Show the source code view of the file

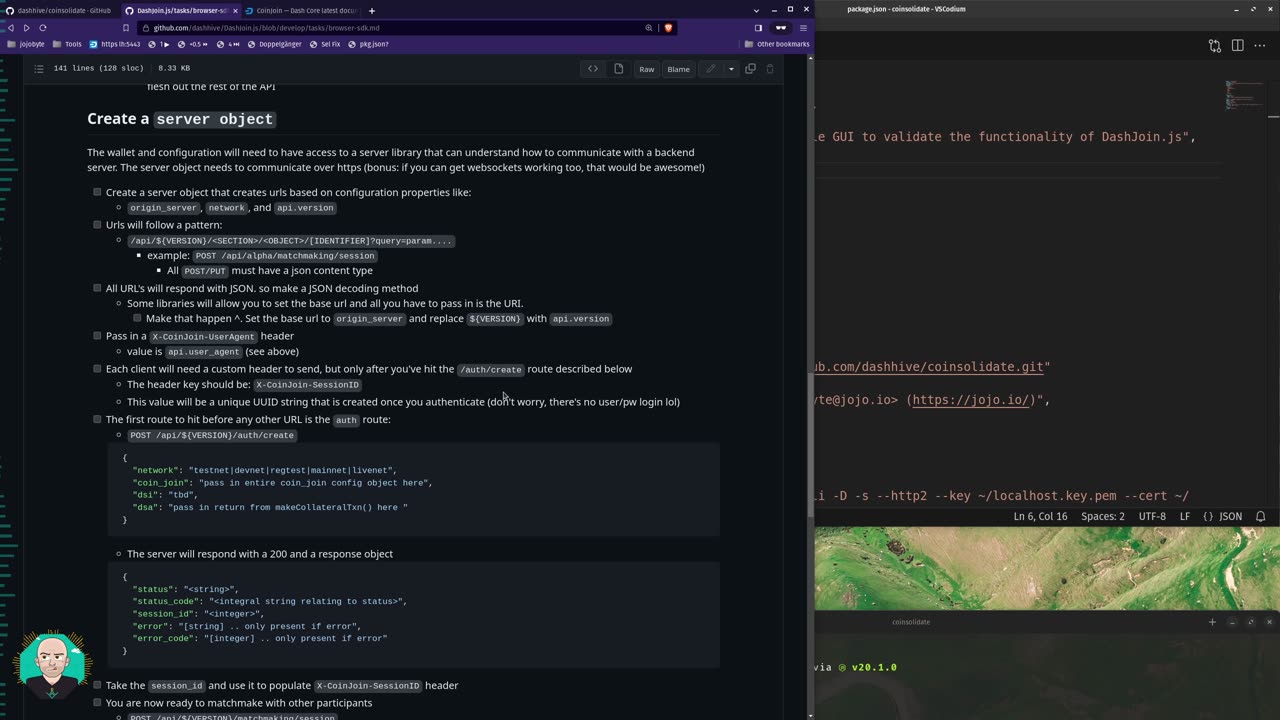(593, 69)
